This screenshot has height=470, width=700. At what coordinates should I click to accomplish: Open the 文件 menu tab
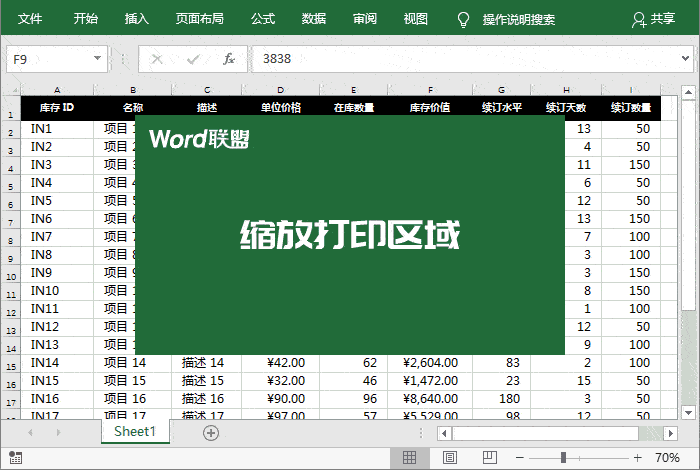(x=30, y=19)
